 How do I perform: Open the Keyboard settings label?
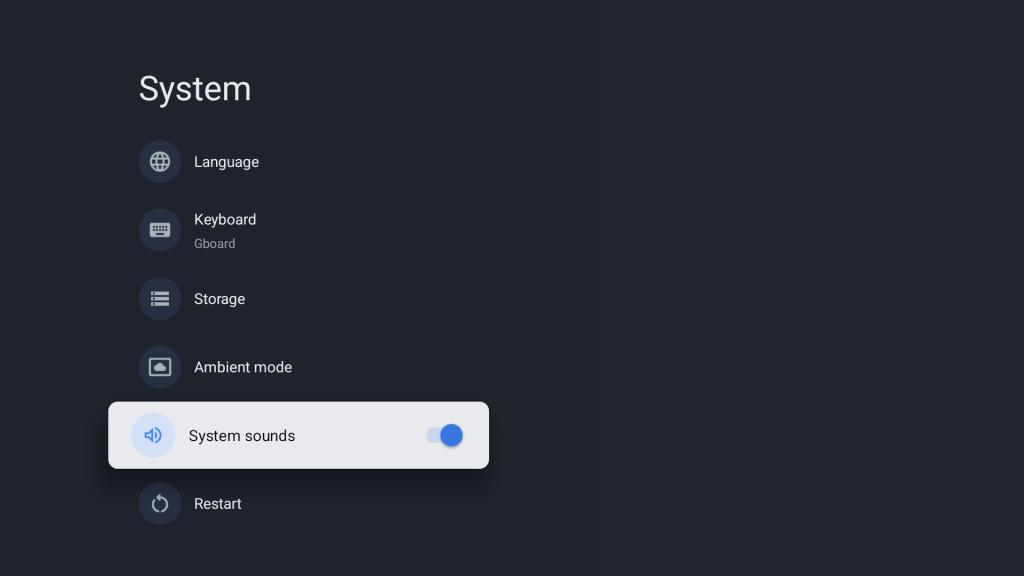(x=225, y=220)
